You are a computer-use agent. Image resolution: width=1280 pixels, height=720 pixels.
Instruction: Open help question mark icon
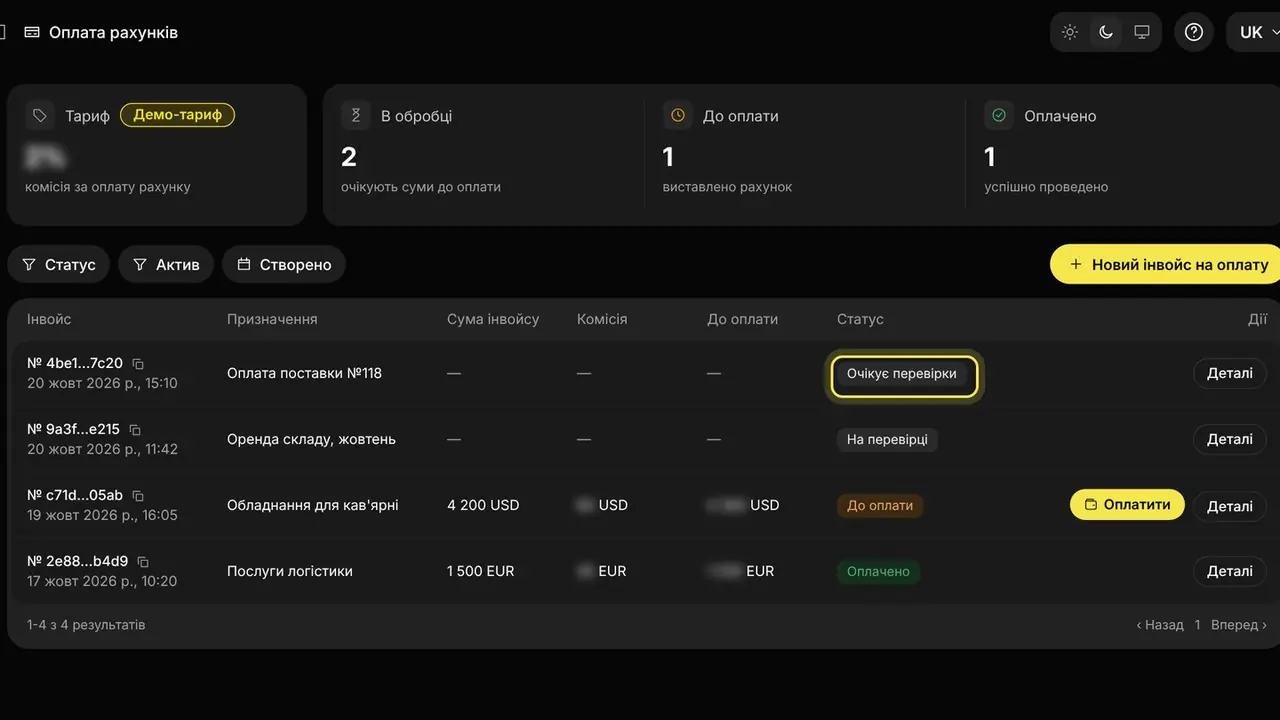tap(1194, 32)
